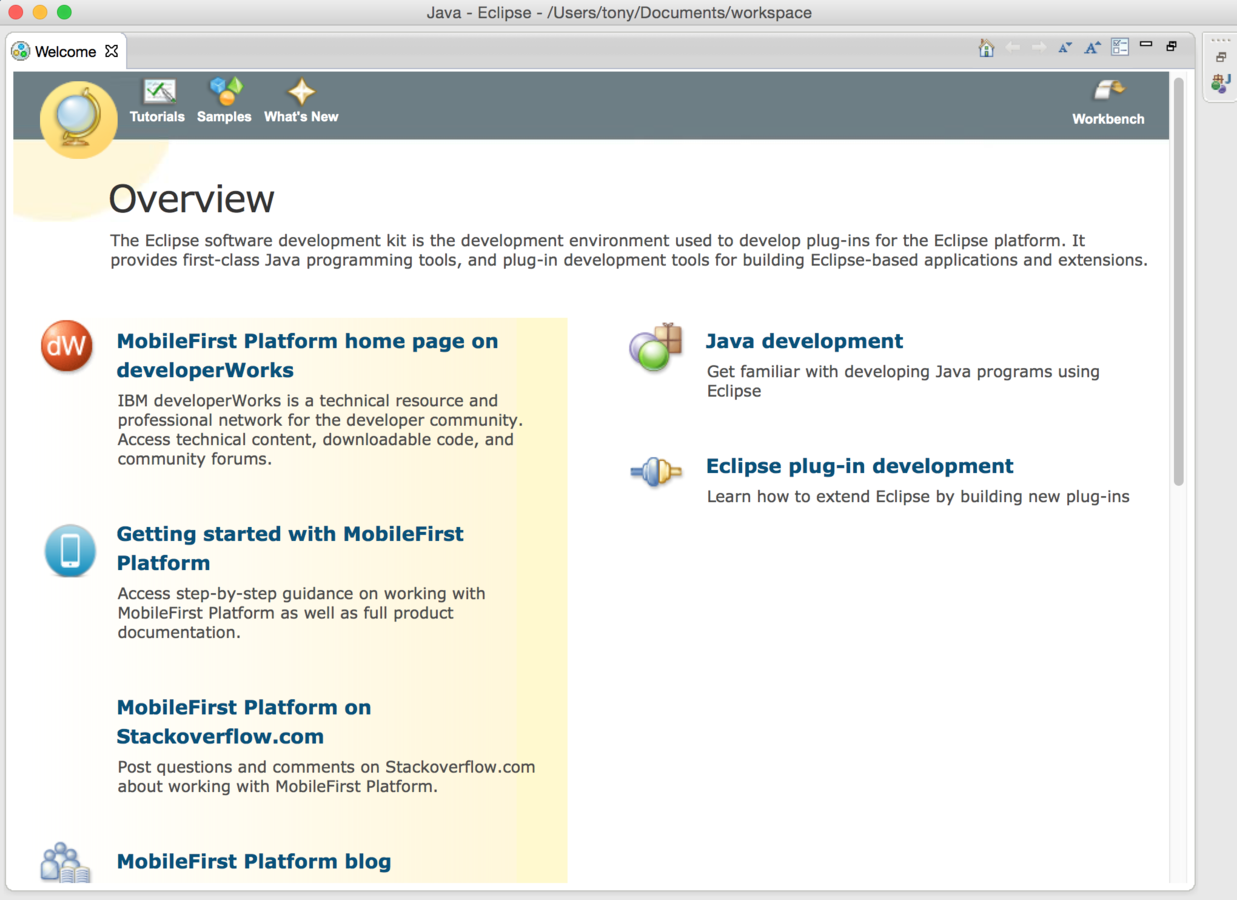The width and height of the screenshot is (1237, 900).
Task: Click the MobileFirst blog people icon
Action: (x=65, y=862)
